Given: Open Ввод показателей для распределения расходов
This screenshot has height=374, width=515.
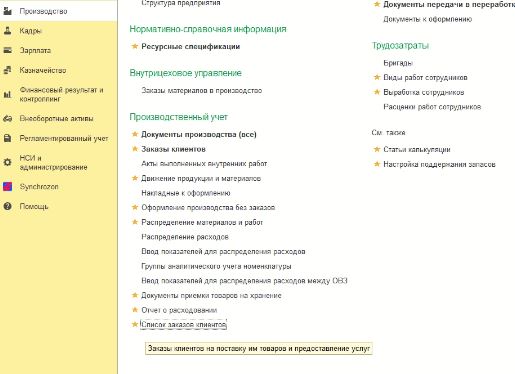Looking at the screenshot, I should click(x=223, y=251).
